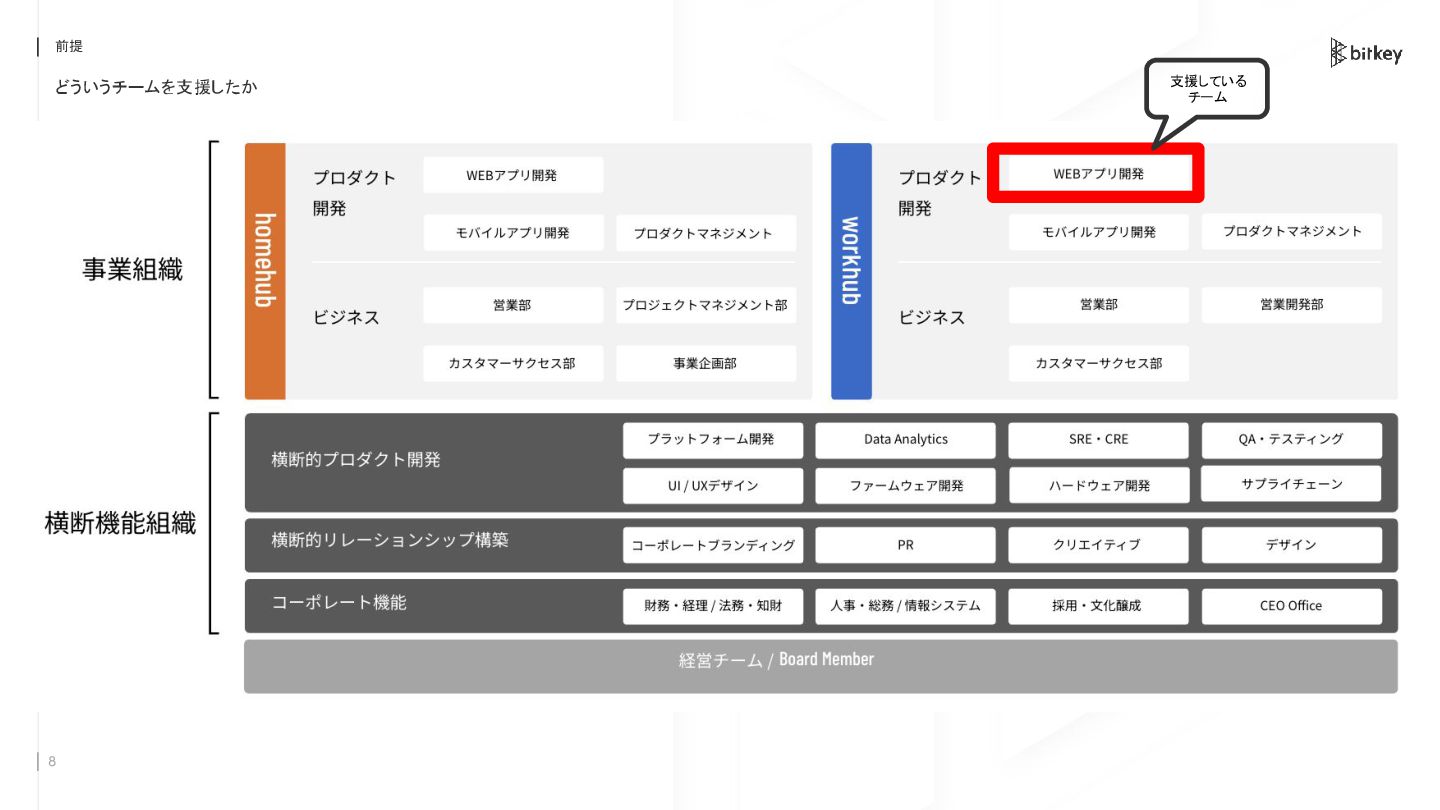Select 採用・文化醸成 box
Screen dimensions: 1440x810
(x=1098, y=606)
